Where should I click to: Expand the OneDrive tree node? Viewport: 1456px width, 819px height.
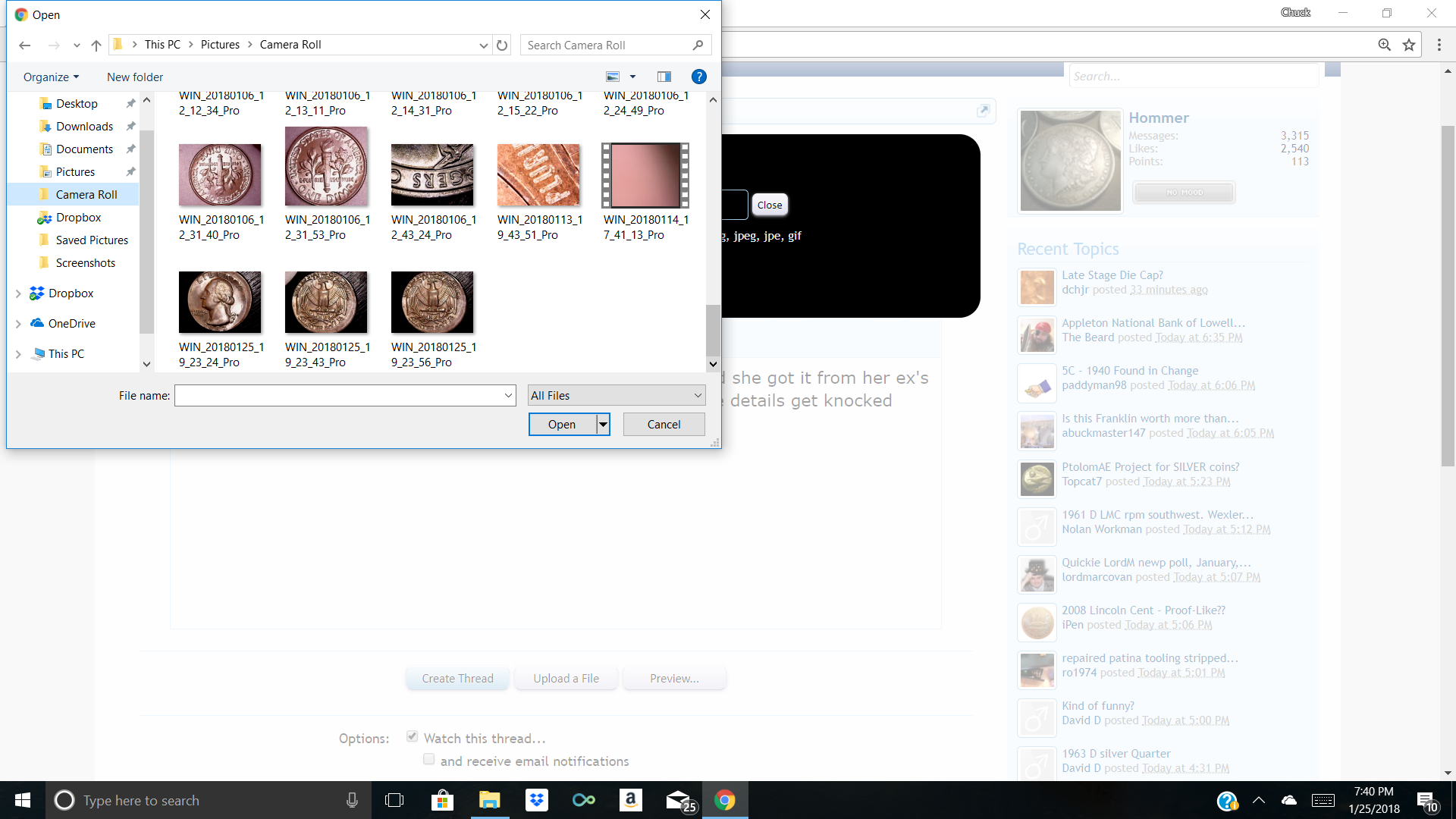(18, 324)
